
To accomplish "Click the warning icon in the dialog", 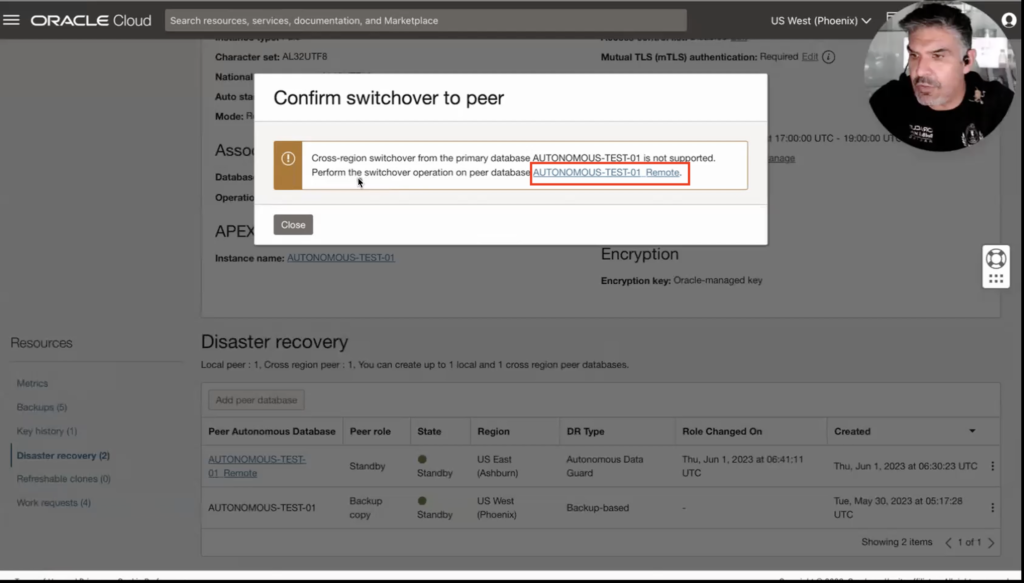I will 288,158.
